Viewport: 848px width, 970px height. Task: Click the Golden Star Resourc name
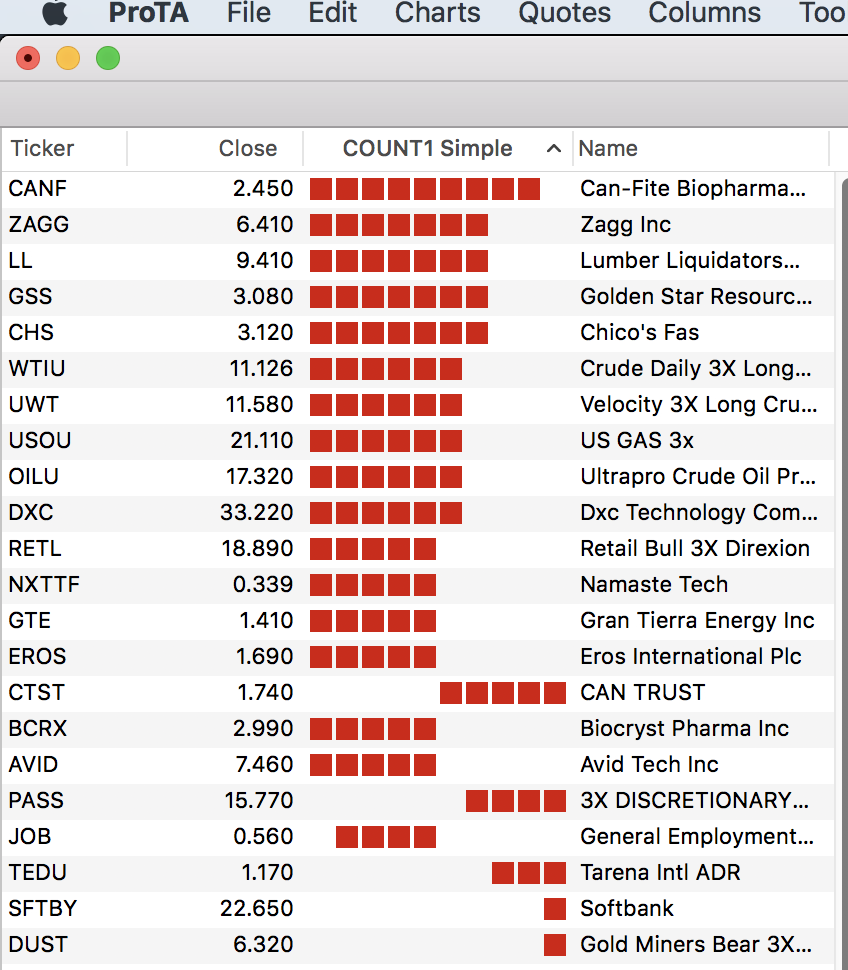tap(696, 296)
